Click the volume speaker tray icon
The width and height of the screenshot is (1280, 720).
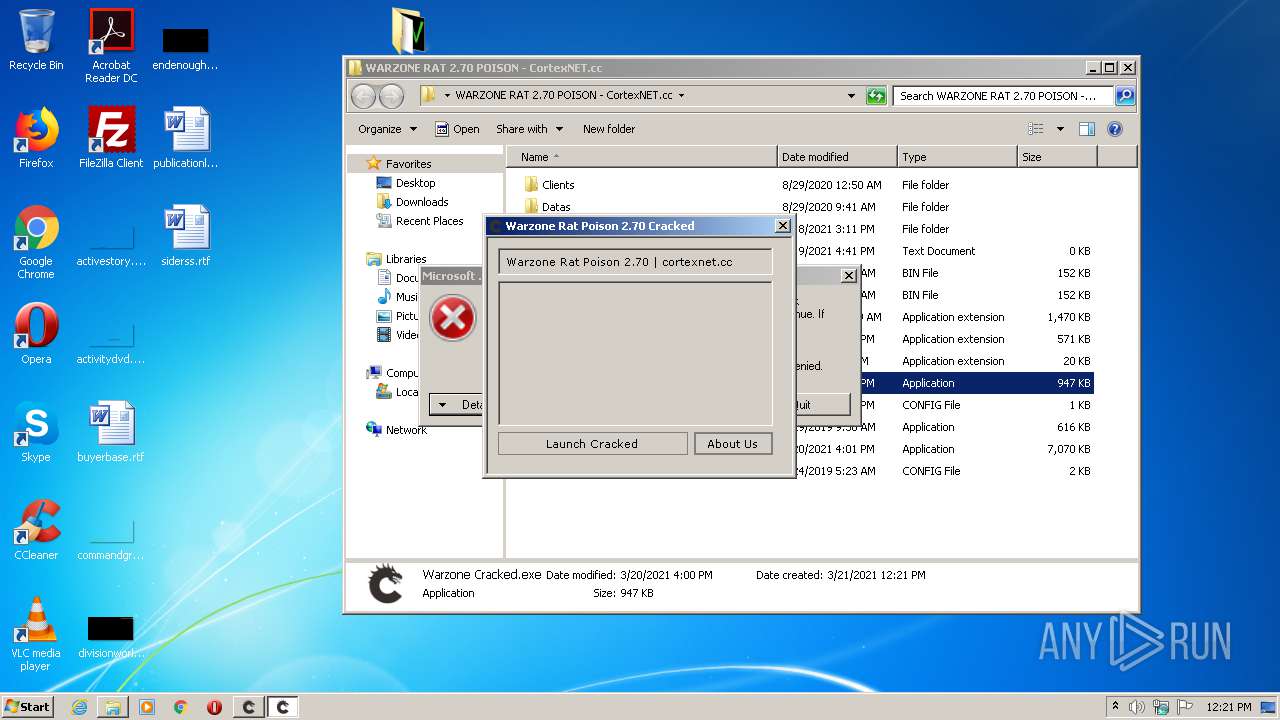[x=1137, y=707]
